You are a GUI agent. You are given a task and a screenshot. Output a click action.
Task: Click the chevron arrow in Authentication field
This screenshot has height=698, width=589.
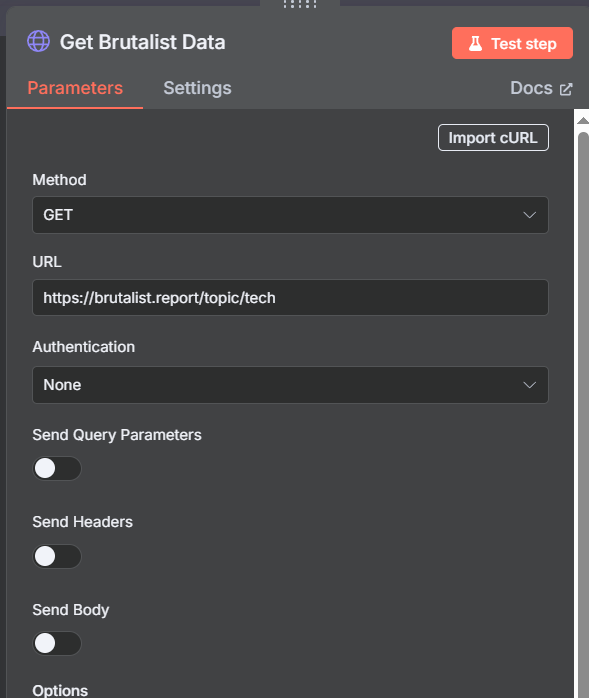click(529, 385)
